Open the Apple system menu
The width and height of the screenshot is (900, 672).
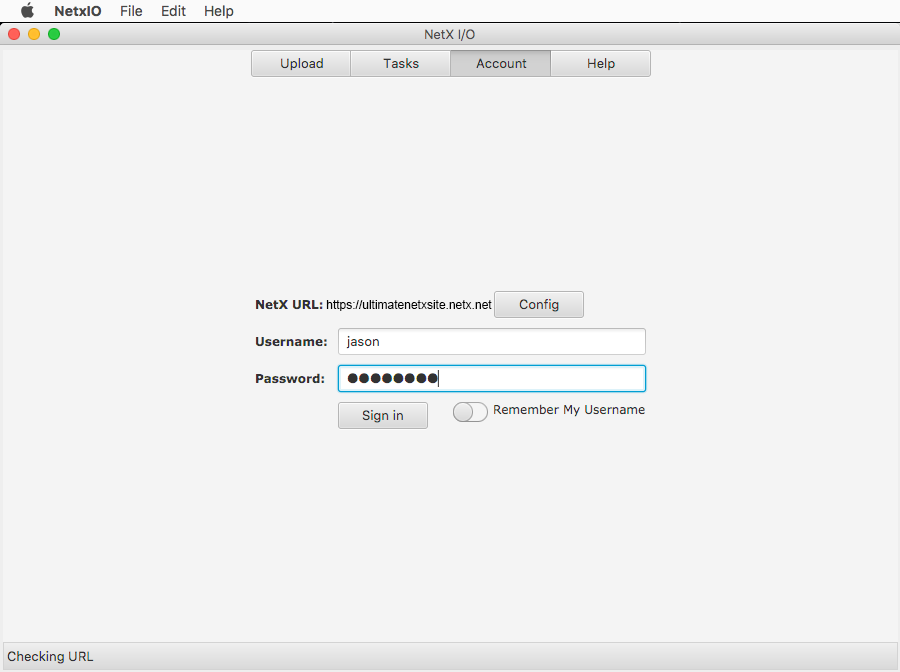pos(27,11)
